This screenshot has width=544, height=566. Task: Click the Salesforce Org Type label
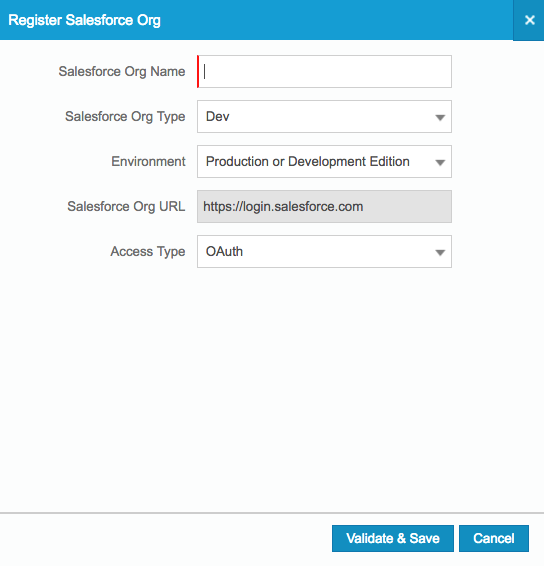[x=125, y=117]
